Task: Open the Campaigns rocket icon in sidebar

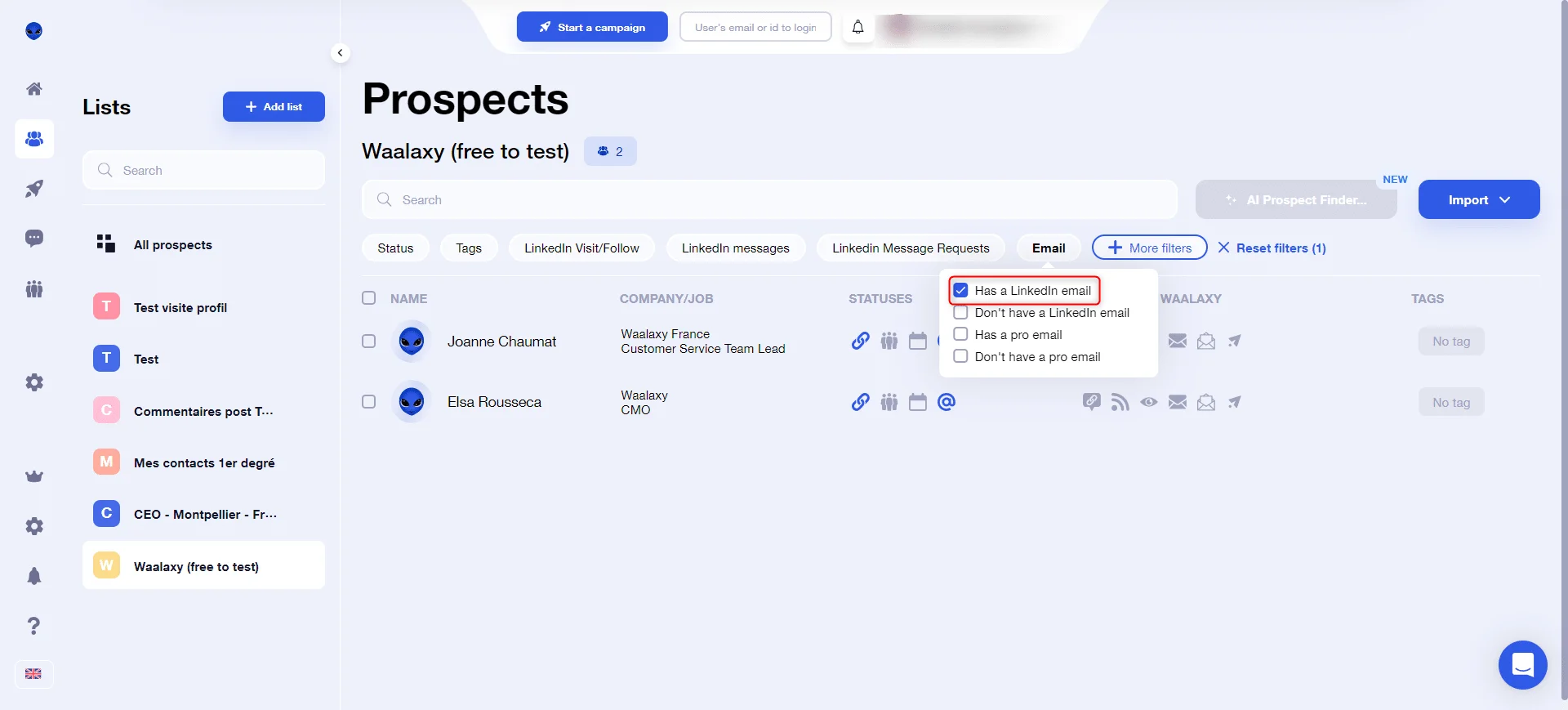Action: click(34, 189)
